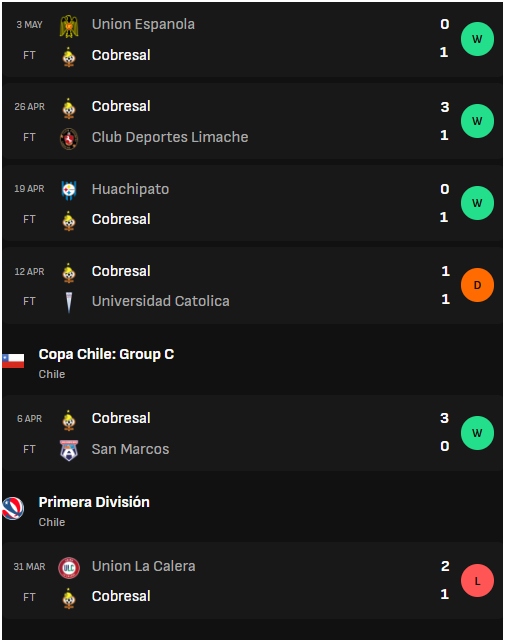Screen dimensions: 505x642
Task: Click red L badge for La Calera match
Action: pyautogui.click(x=477, y=581)
